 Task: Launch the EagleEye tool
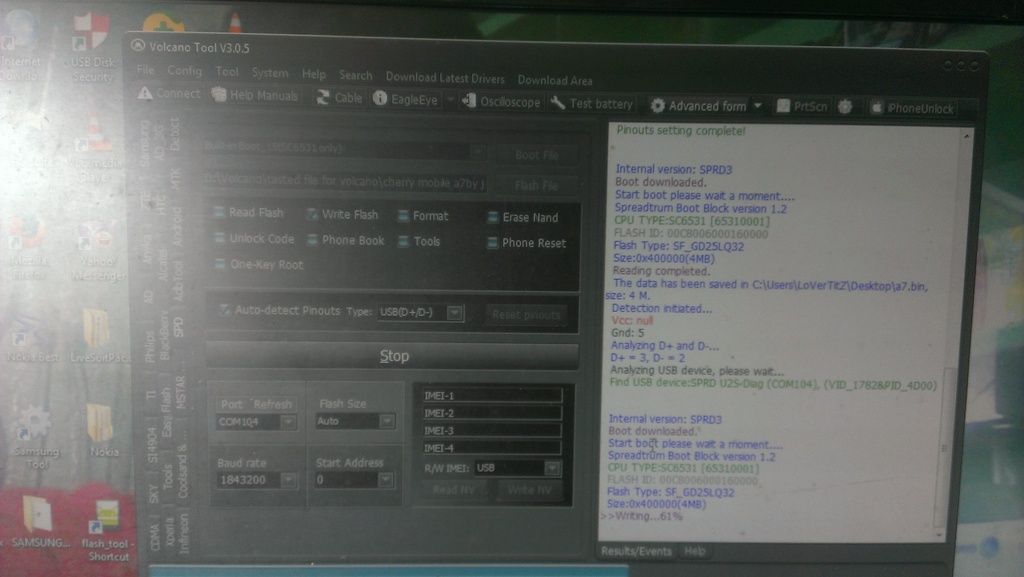(405, 99)
